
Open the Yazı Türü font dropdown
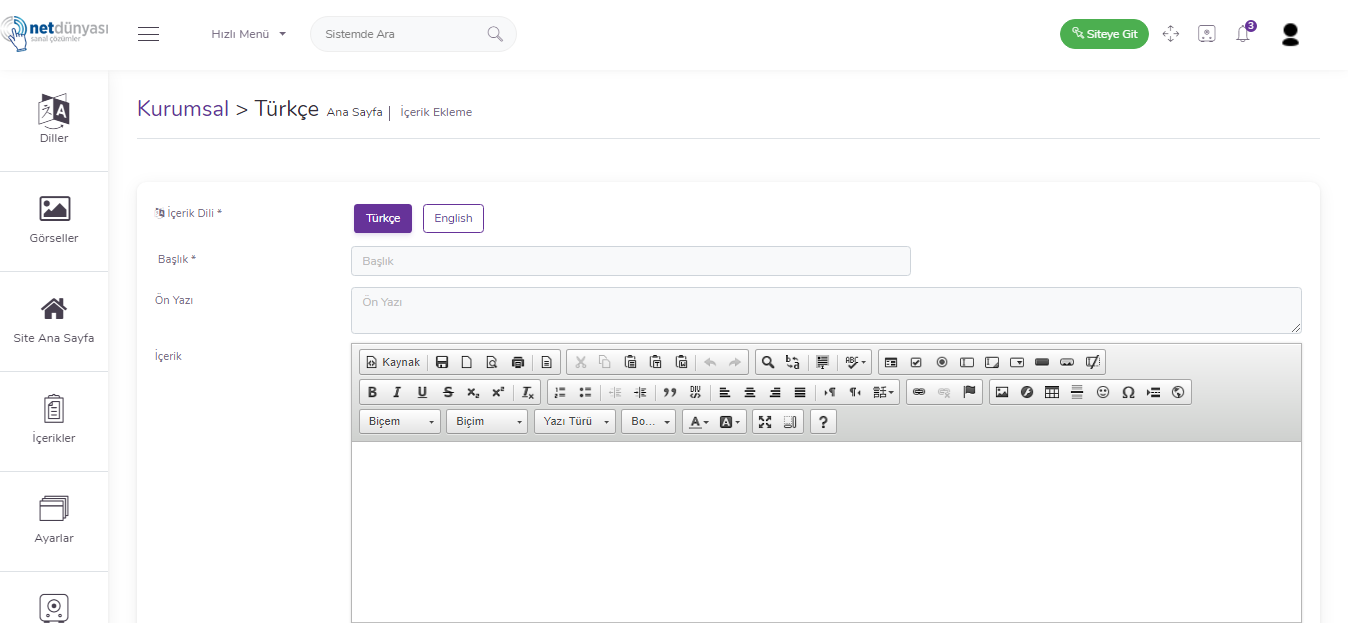575,422
